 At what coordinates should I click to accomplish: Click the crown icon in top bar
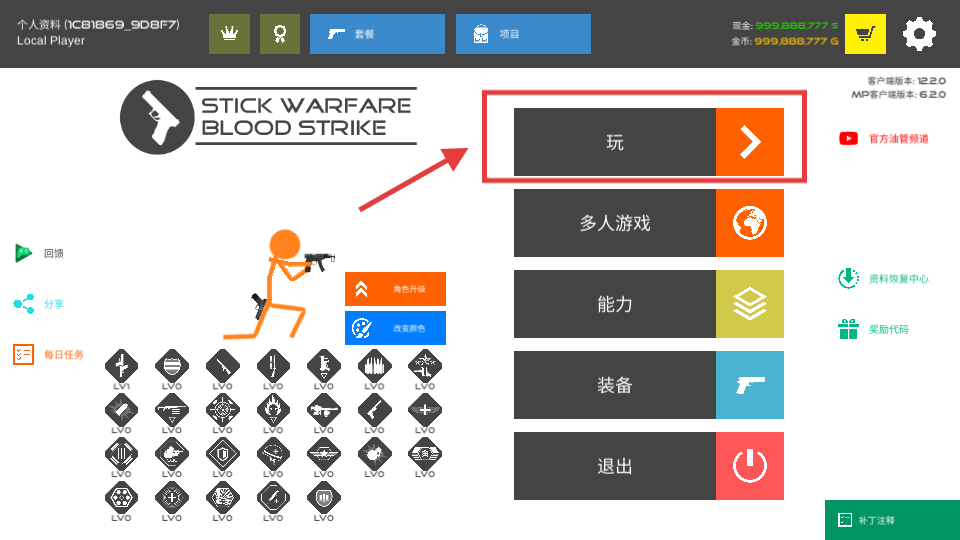point(229,34)
